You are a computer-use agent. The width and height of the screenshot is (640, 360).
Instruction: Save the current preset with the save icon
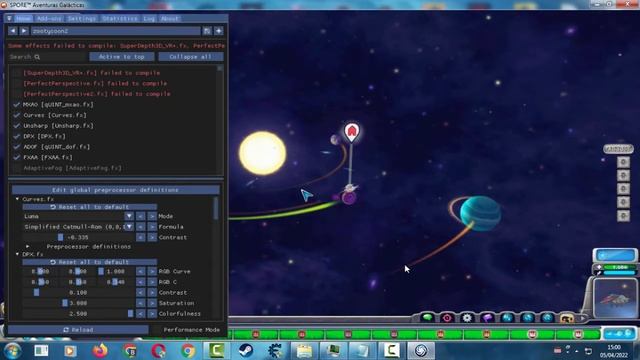(x=207, y=31)
